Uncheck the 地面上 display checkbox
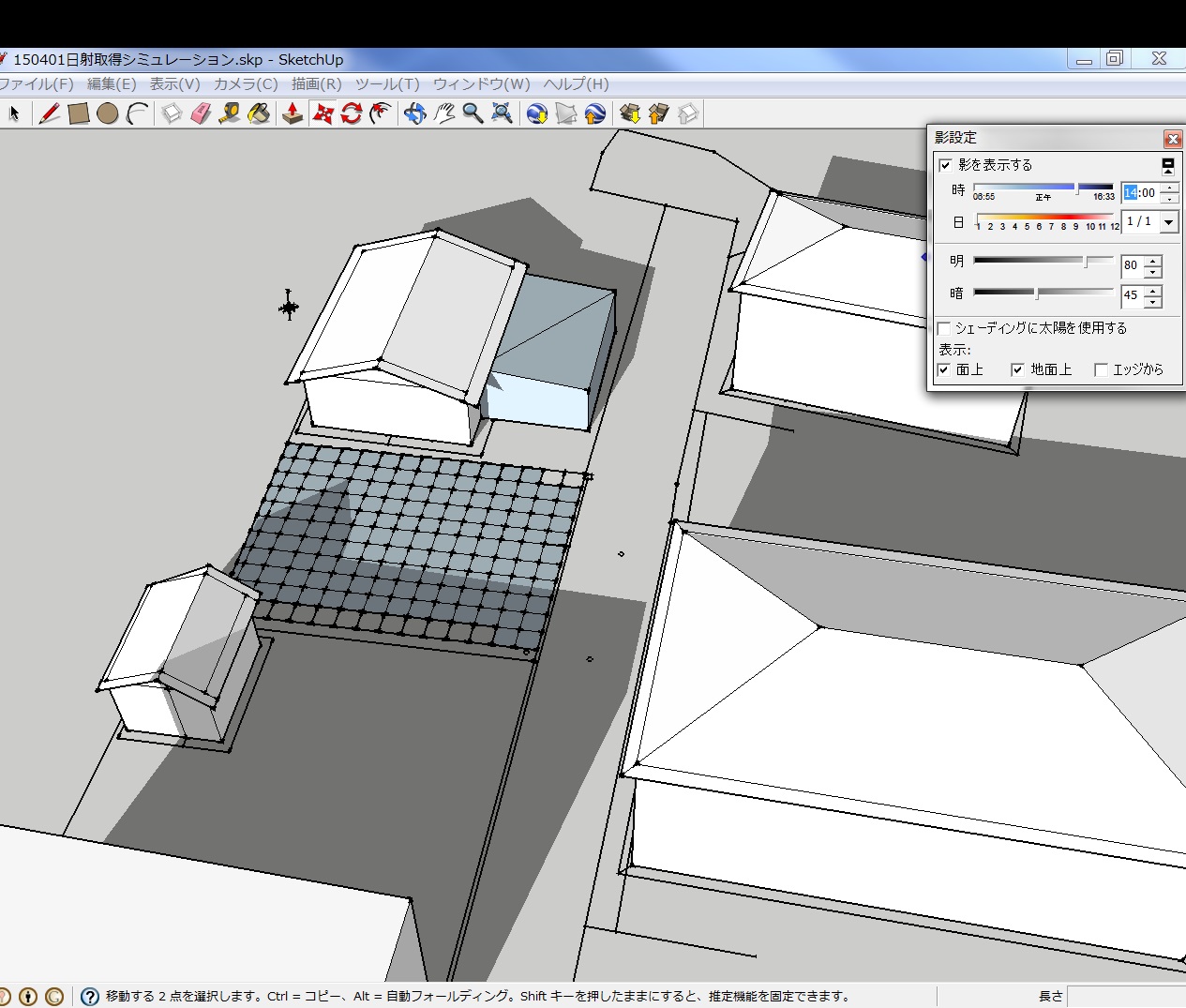Image resolution: width=1186 pixels, height=1008 pixels. (x=1017, y=369)
